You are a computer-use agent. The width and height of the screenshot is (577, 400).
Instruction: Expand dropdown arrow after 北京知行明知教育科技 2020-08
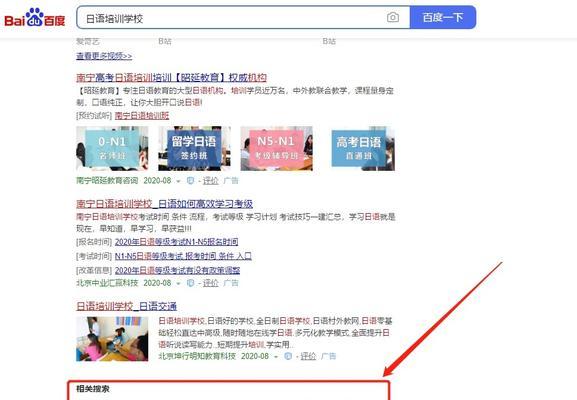pos(276,357)
